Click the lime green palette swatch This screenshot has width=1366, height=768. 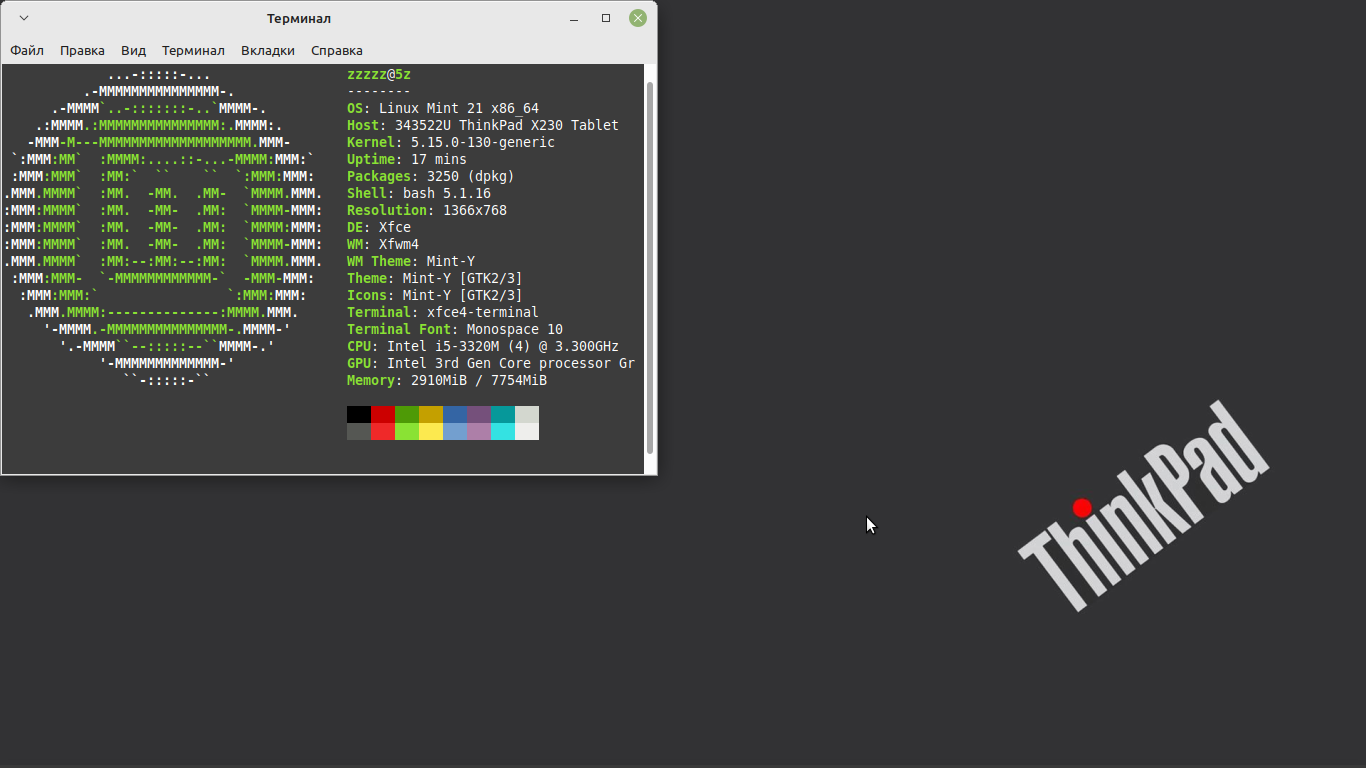[407, 431]
